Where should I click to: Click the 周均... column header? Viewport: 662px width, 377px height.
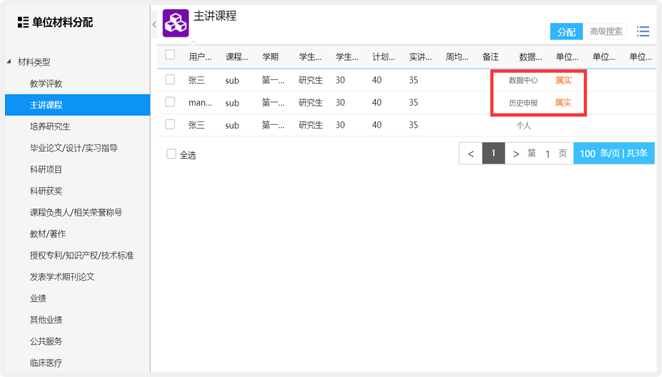click(457, 57)
